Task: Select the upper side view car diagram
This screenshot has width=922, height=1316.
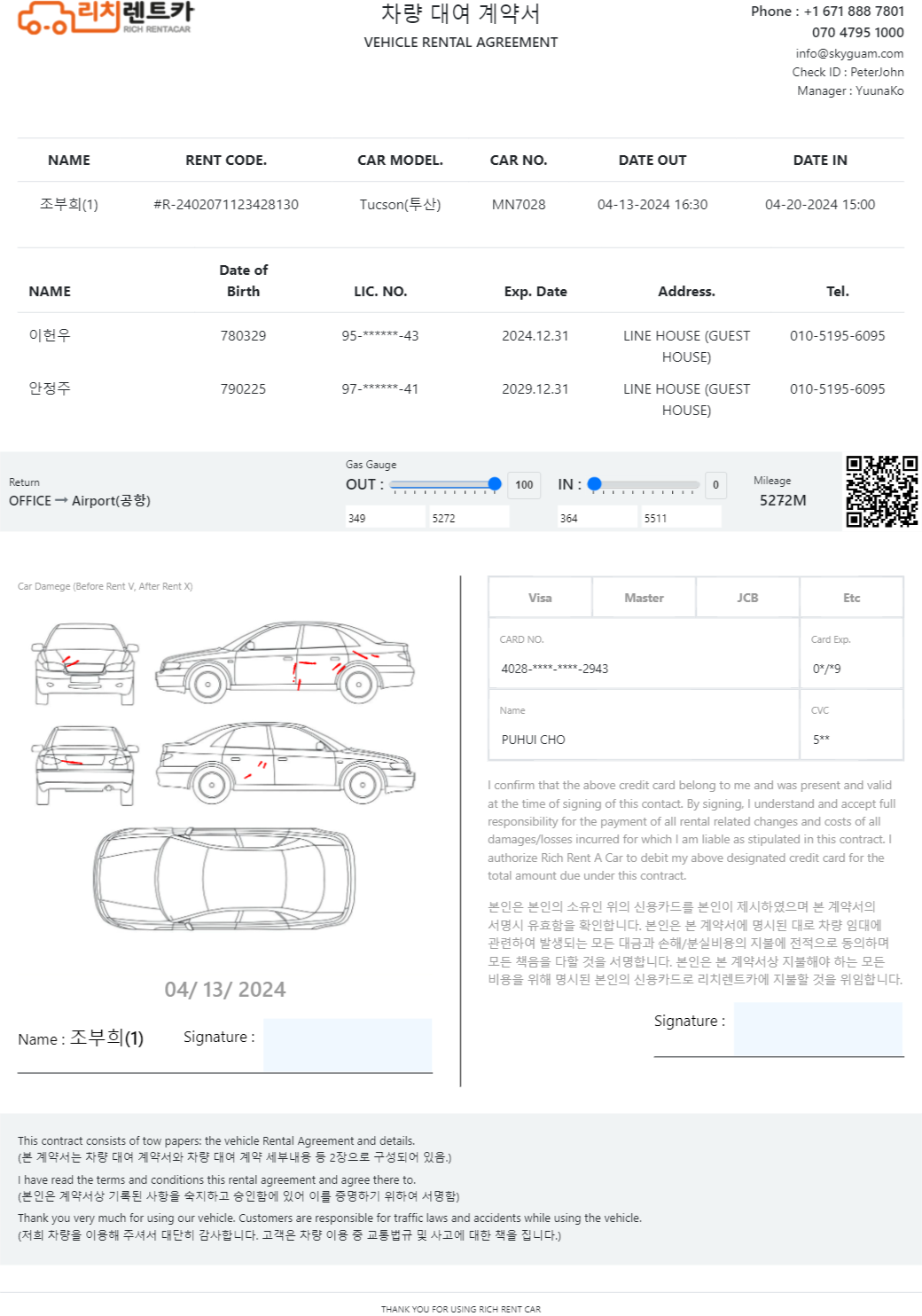Action: [285, 662]
